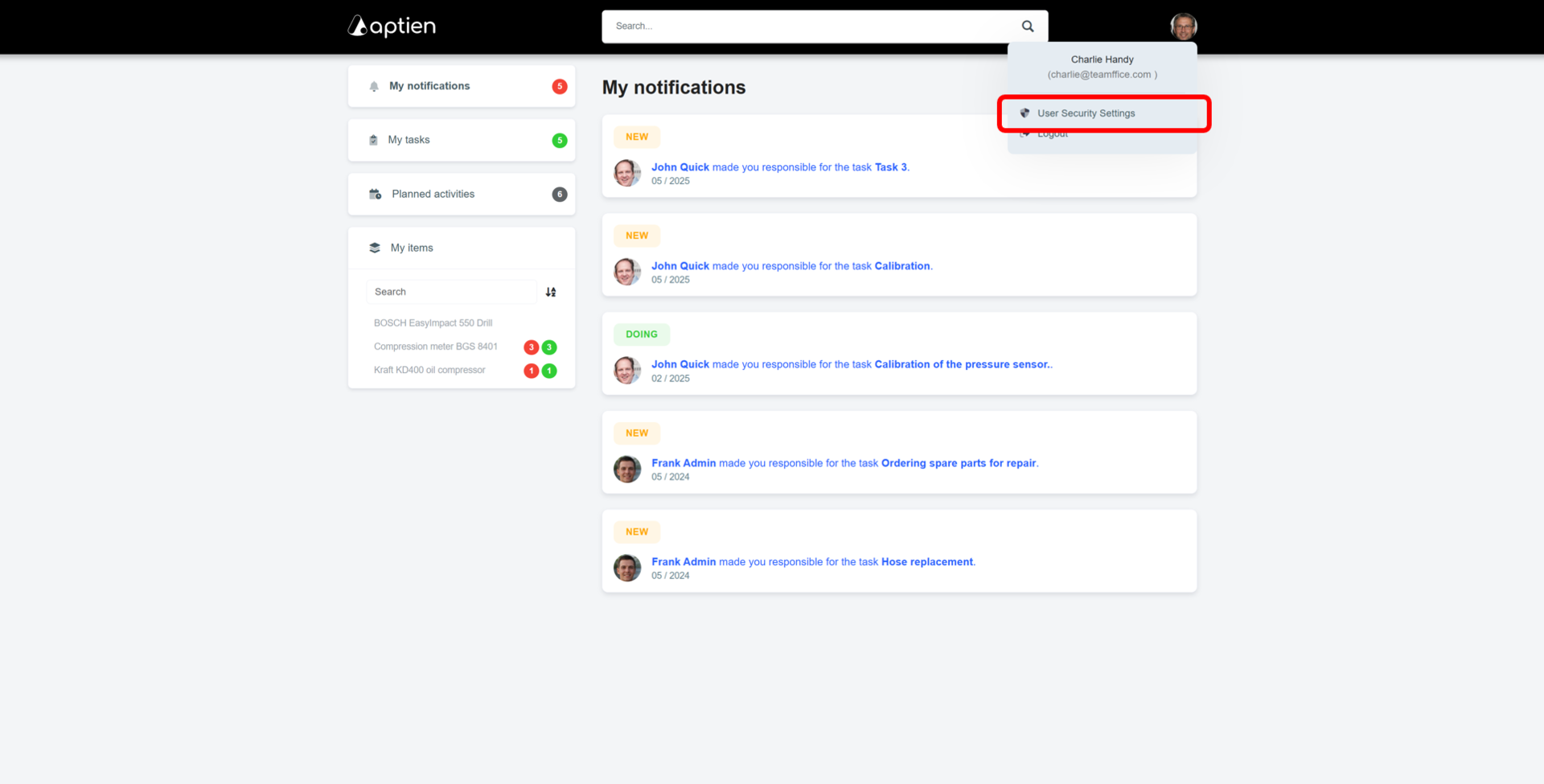Viewport: 1544px width, 784px height.
Task: Click the Aptien logo in header
Action: click(x=392, y=27)
